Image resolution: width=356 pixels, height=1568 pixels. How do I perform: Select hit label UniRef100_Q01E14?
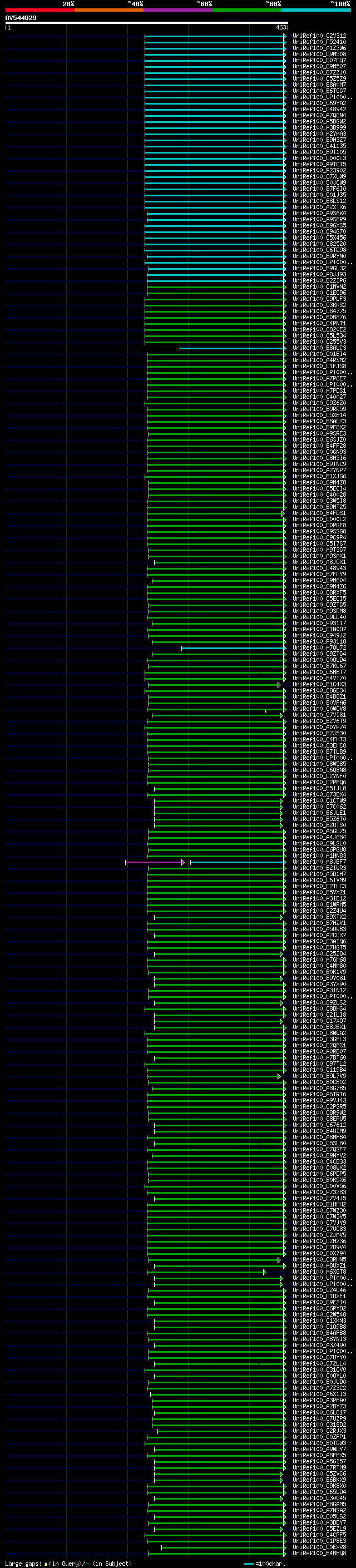point(319,354)
